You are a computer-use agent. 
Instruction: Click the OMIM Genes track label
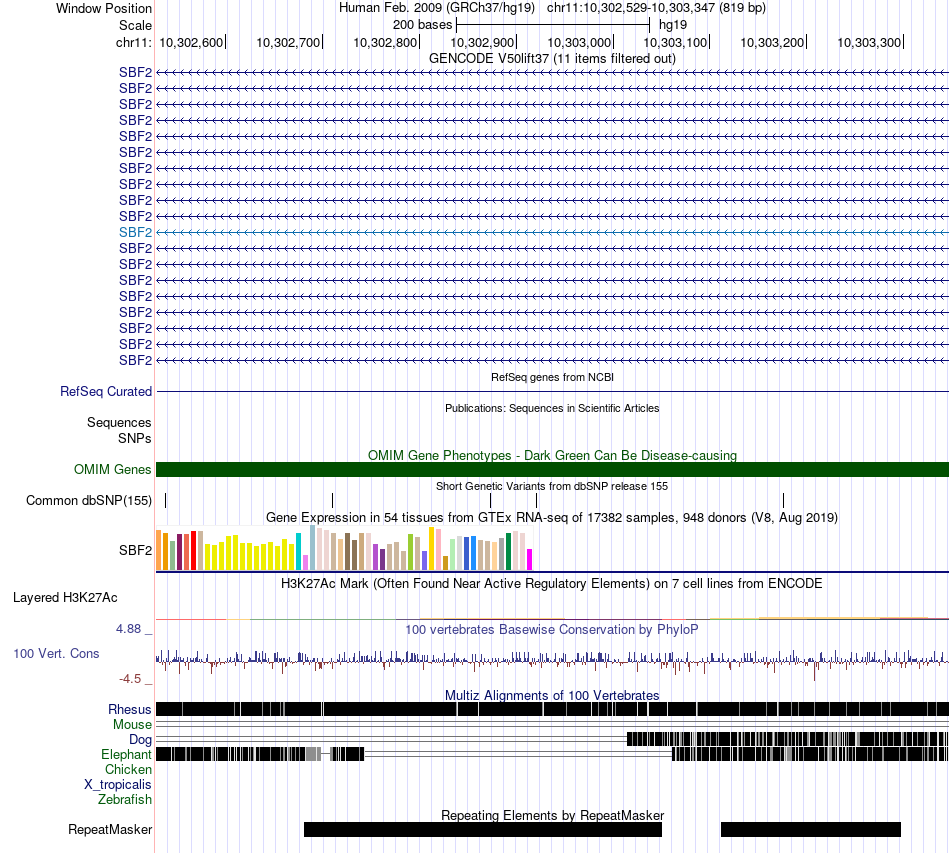click(113, 470)
